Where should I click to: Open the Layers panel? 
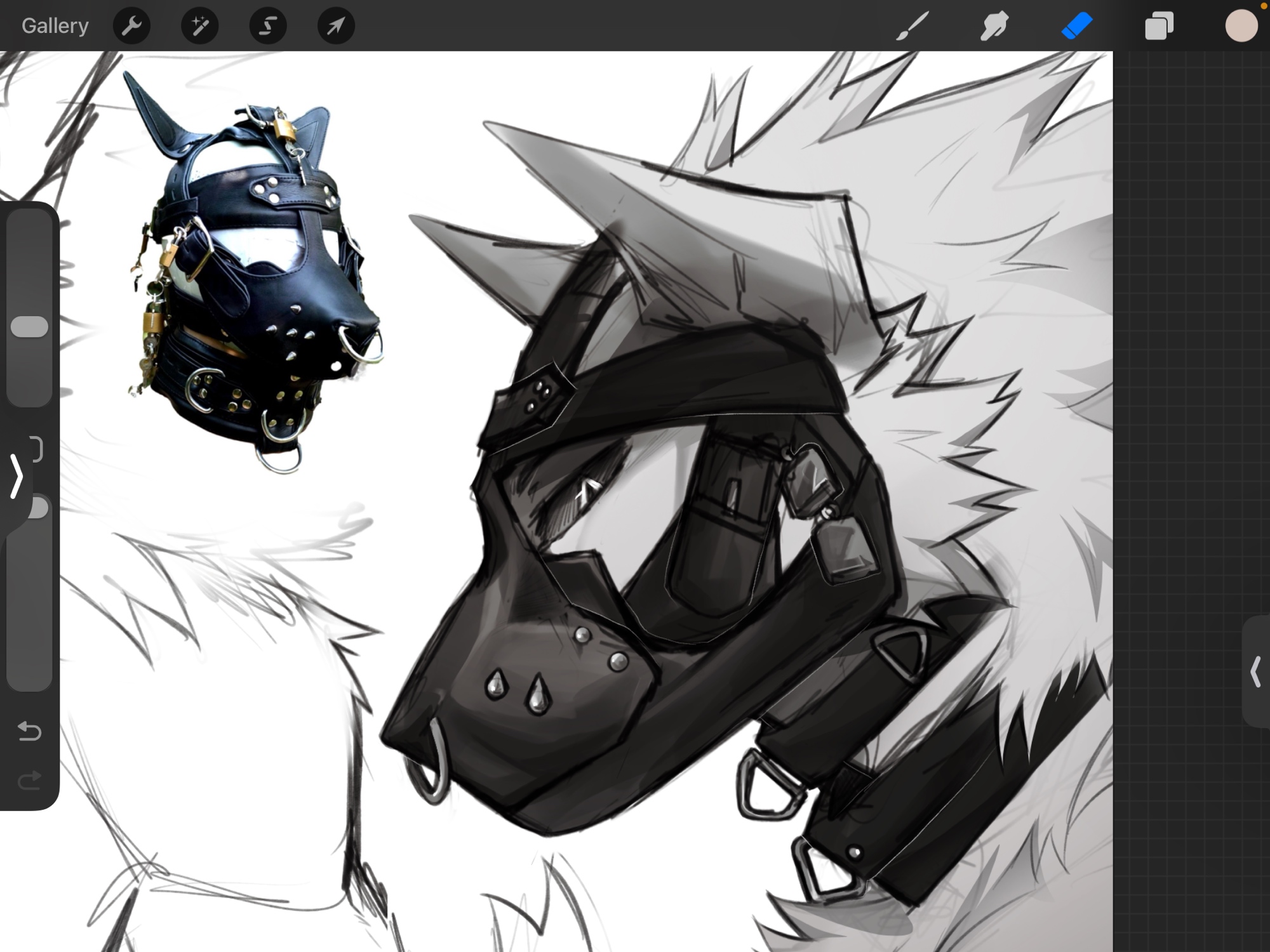coord(1159,26)
